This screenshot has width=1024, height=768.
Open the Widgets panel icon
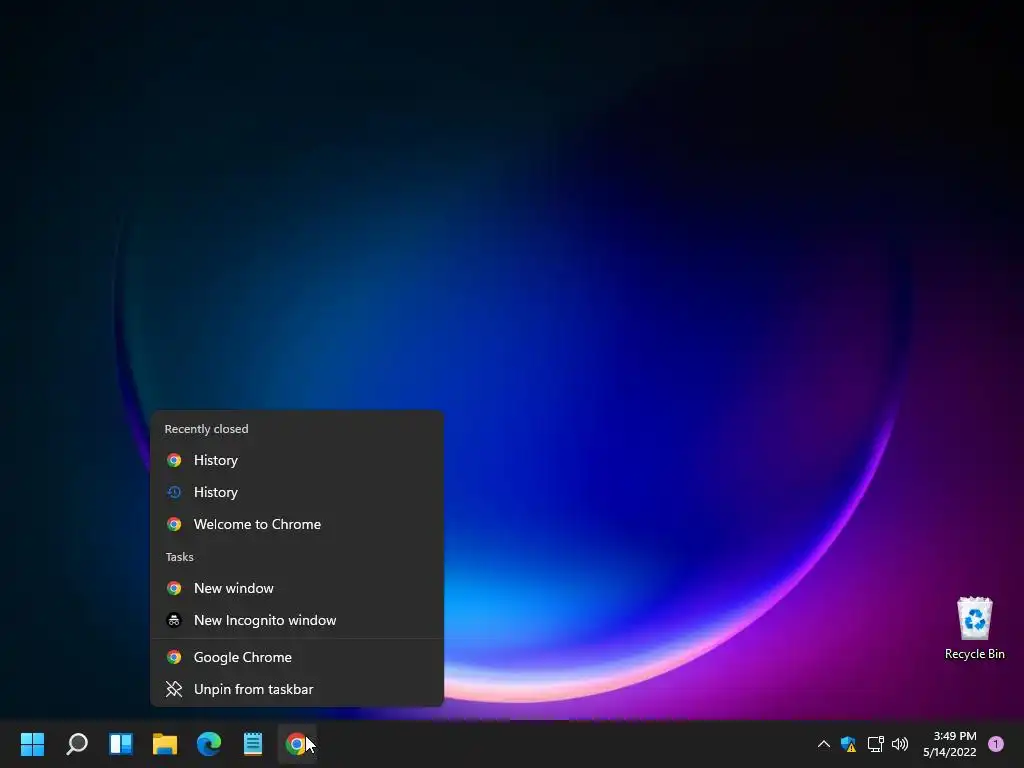[x=121, y=744]
